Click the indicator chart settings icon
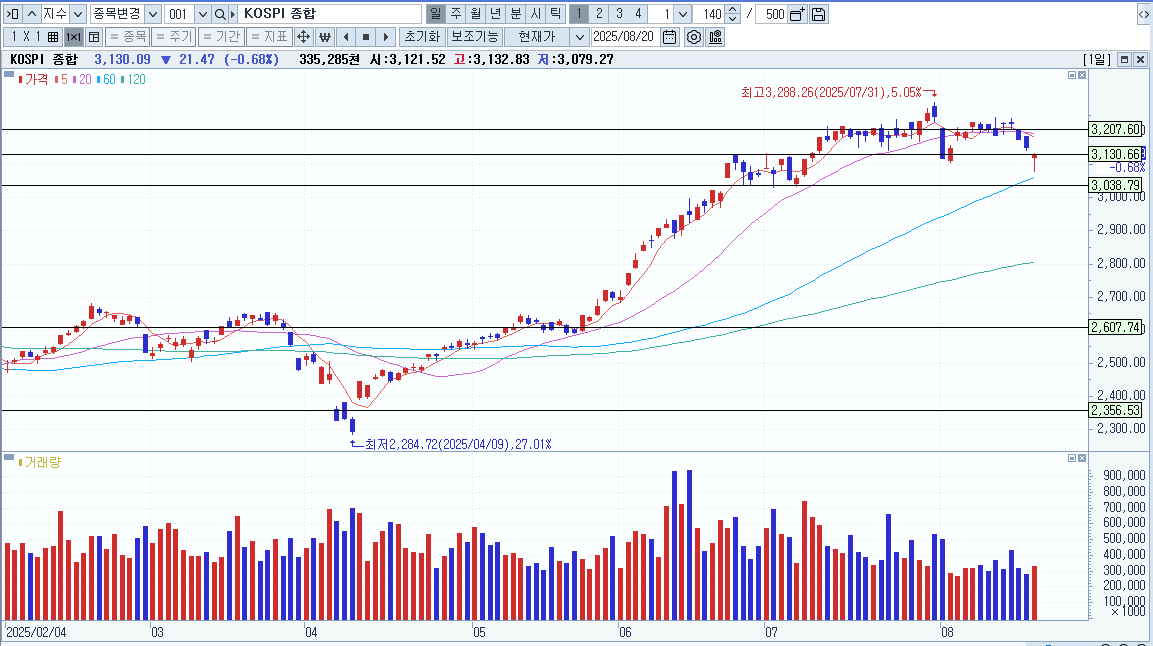Viewport: 1153px width, 646px height. 715,37
